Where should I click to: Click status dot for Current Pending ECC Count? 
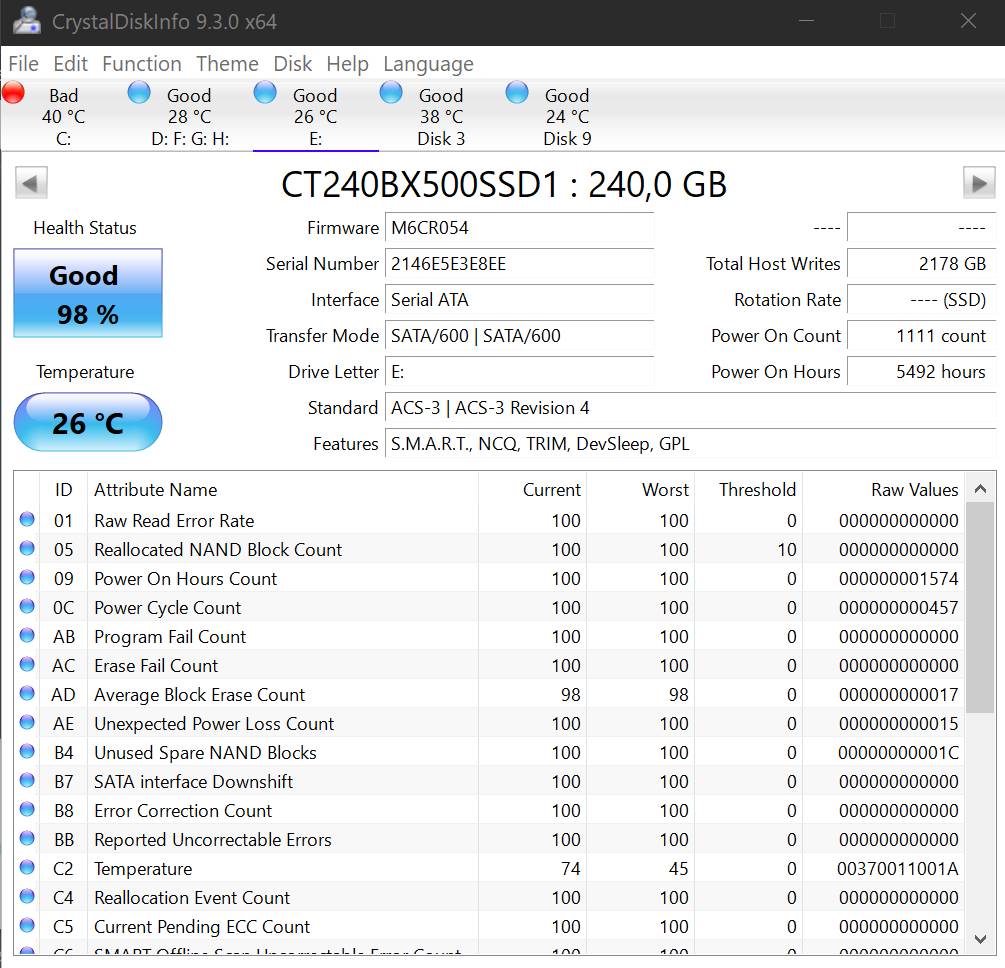[27, 926]
